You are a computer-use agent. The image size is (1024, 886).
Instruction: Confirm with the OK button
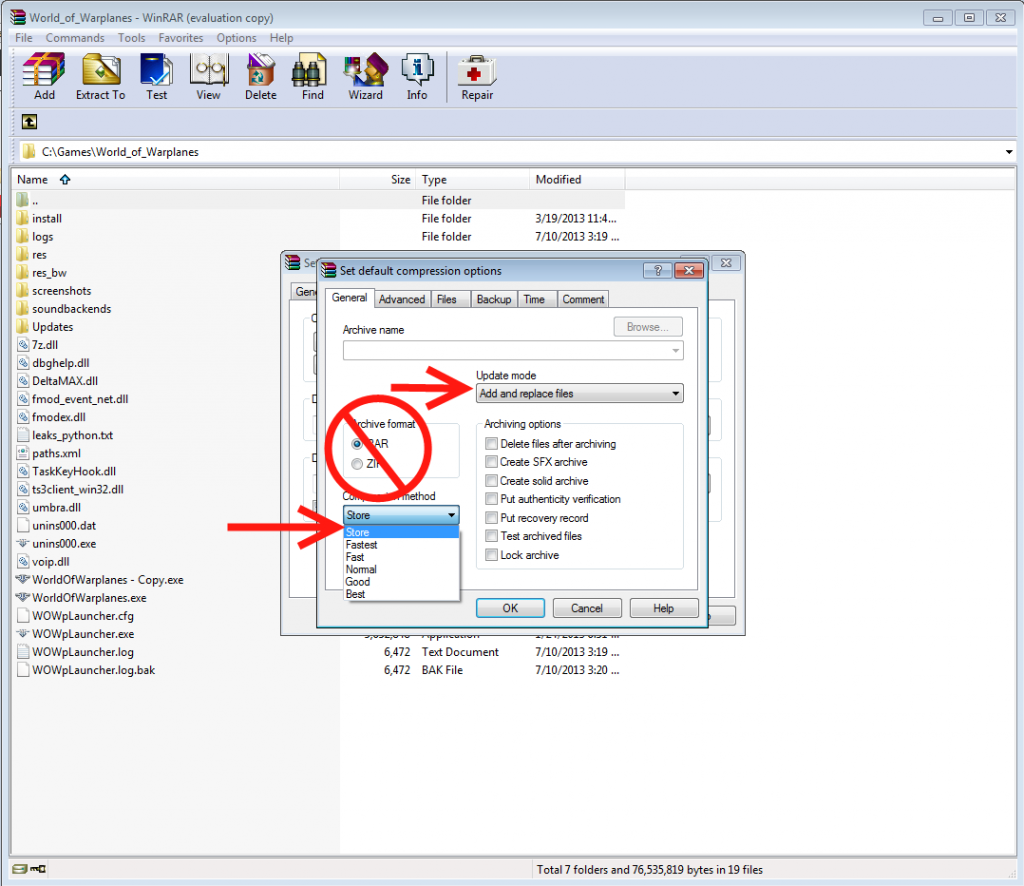[510, 608]
